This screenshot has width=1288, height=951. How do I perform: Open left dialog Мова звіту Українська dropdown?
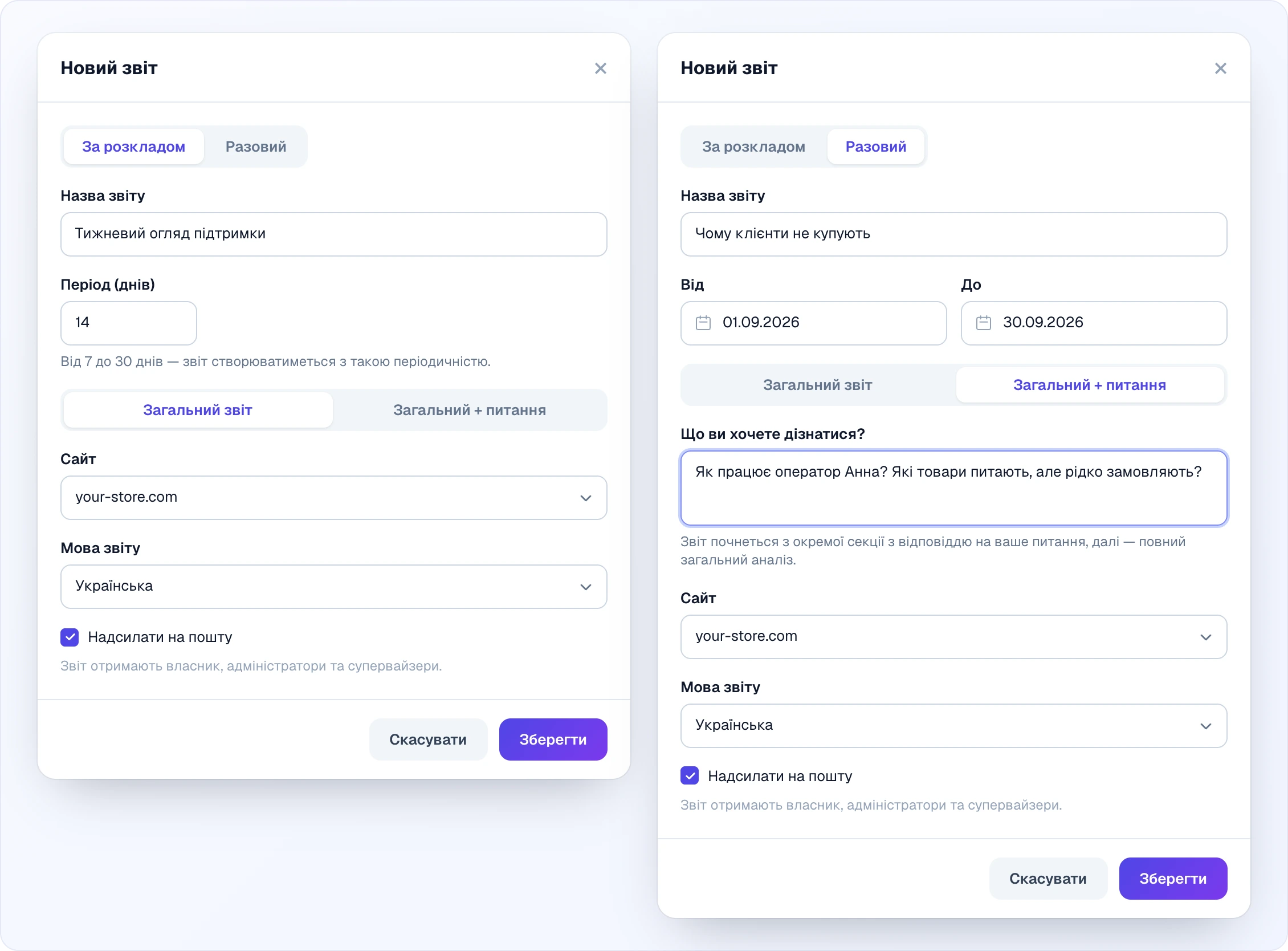coord(334,587)
